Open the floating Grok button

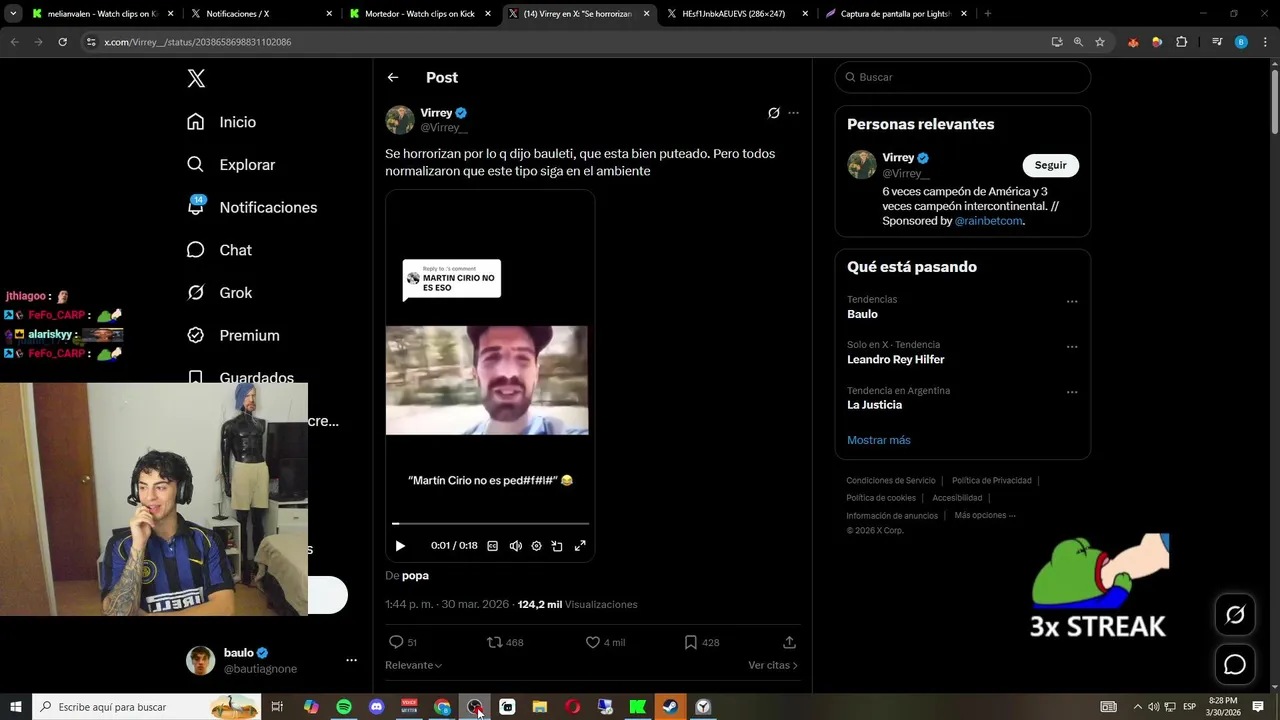tap(1235, 615)
